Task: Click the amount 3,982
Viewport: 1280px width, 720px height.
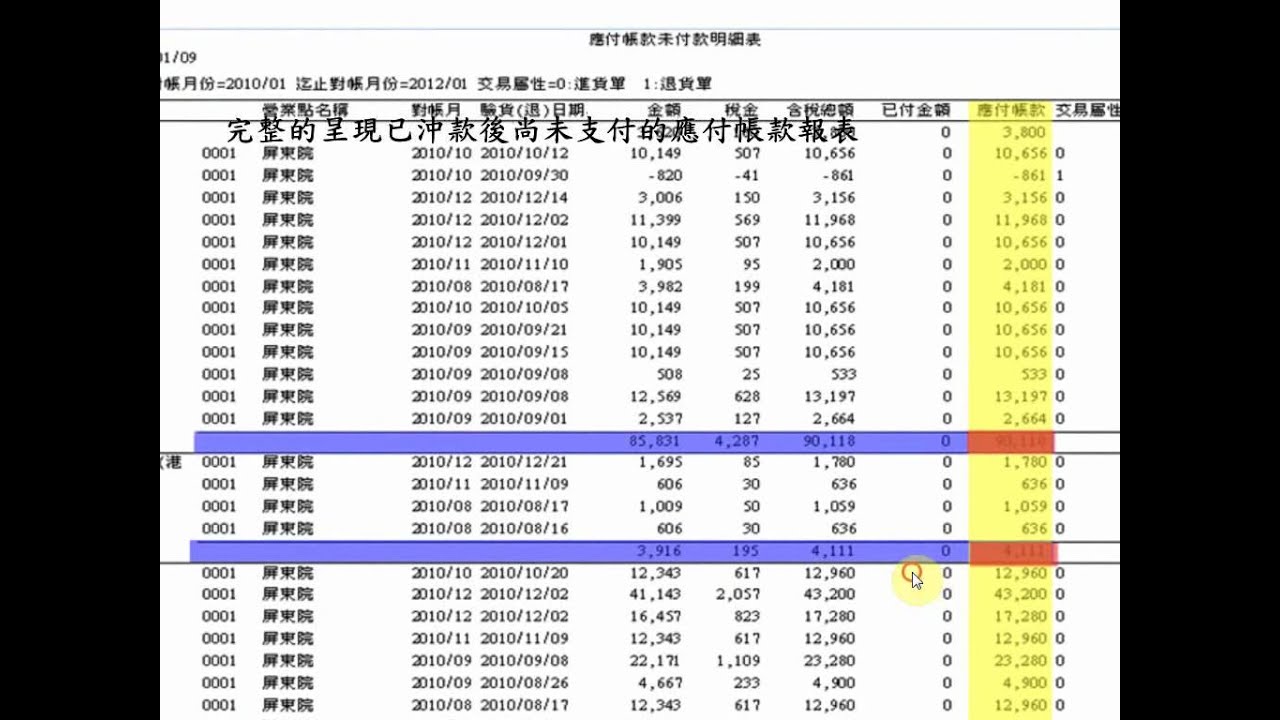Action: [x=660, y=286]
